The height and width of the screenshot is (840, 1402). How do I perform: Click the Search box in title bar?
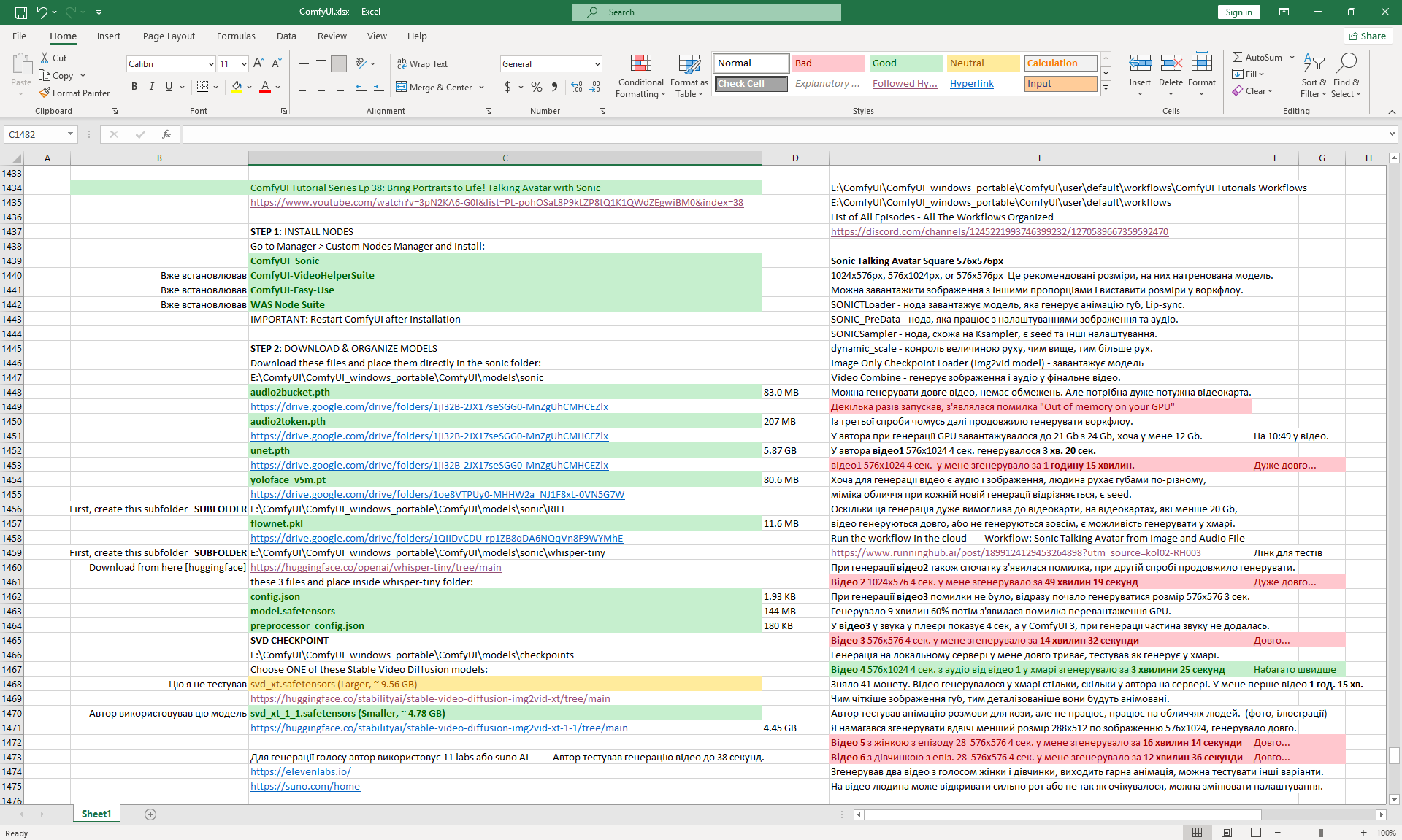point(706,12)
